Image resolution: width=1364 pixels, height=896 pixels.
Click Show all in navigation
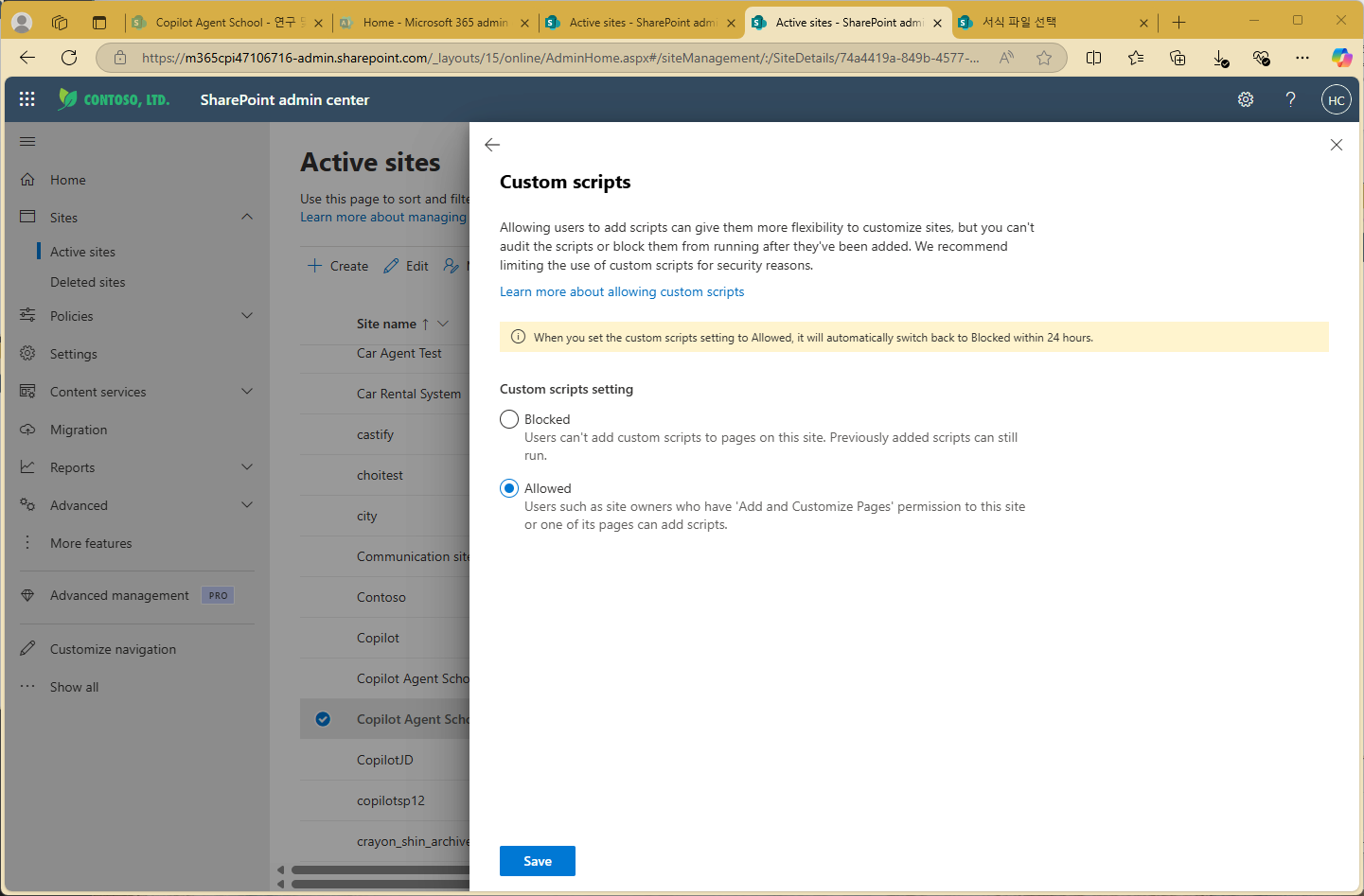tap(74, 687)
